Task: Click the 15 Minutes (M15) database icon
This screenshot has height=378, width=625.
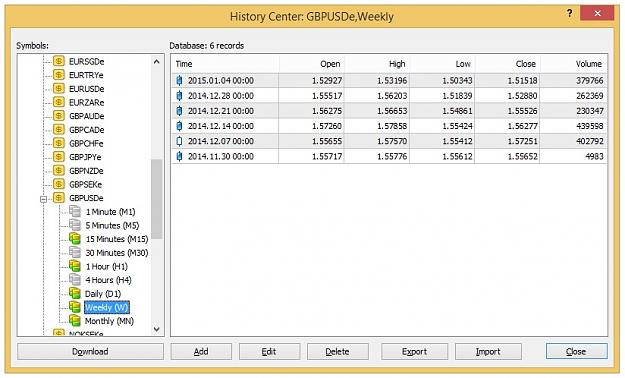Action: [x=75, y=238]
